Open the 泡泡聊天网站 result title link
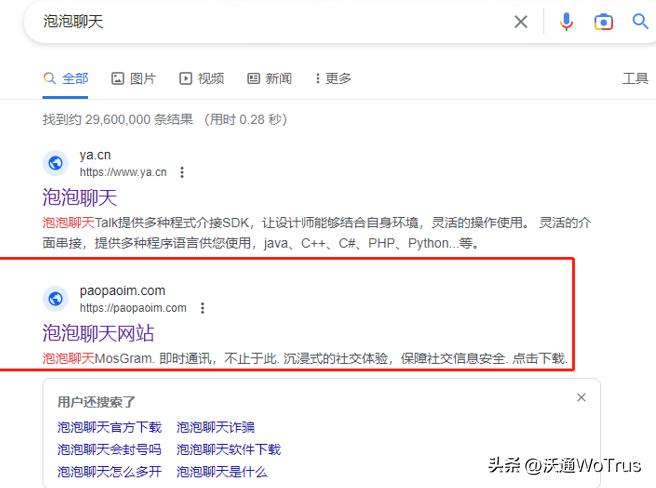The width and height of the screenshot is (656, 488). click(98, 333)
